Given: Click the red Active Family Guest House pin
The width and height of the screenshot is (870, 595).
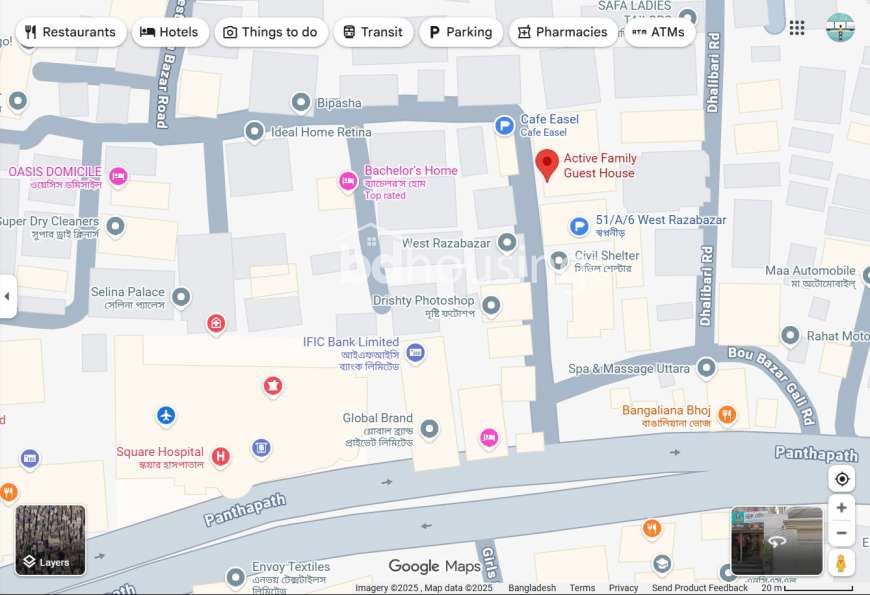Looking at the screenshot, I should [547, 165].
